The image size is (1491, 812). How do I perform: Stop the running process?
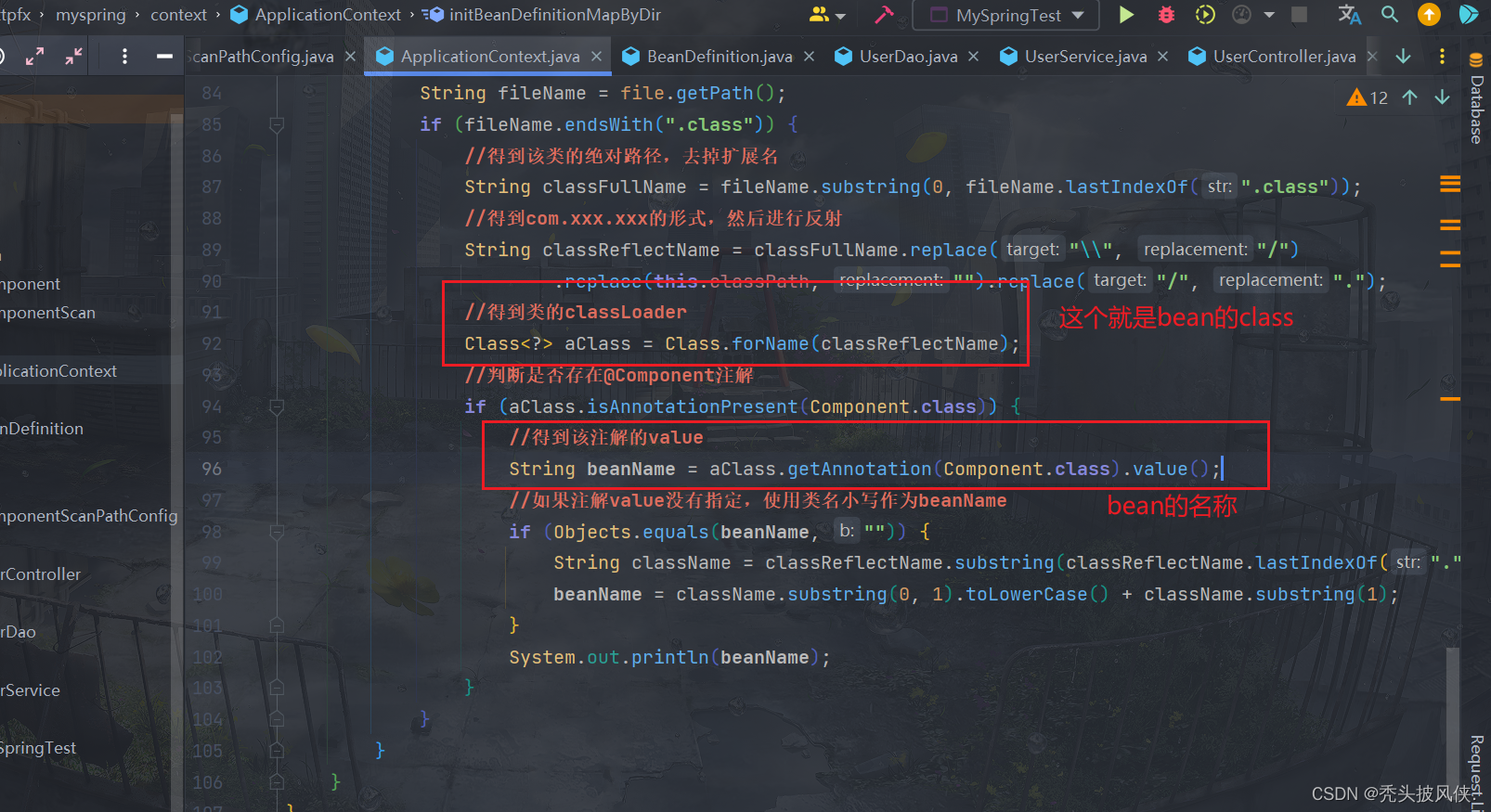point(1300,15)
